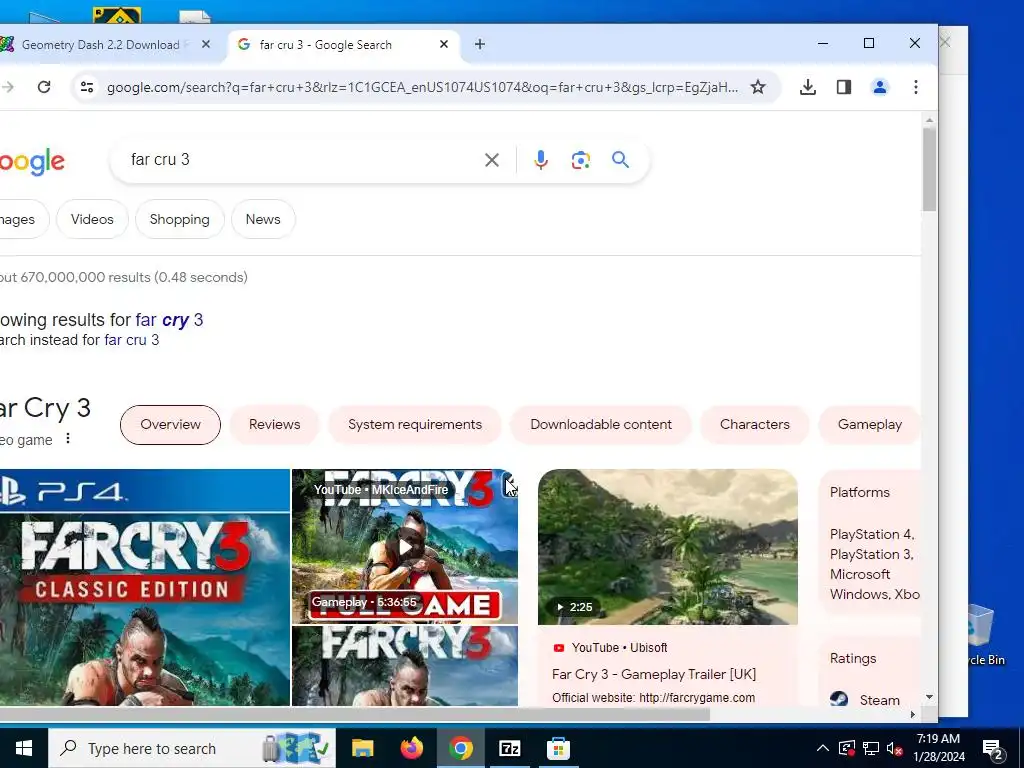Open System requirements chip
1024x768 pixels.
click(415, 424)
